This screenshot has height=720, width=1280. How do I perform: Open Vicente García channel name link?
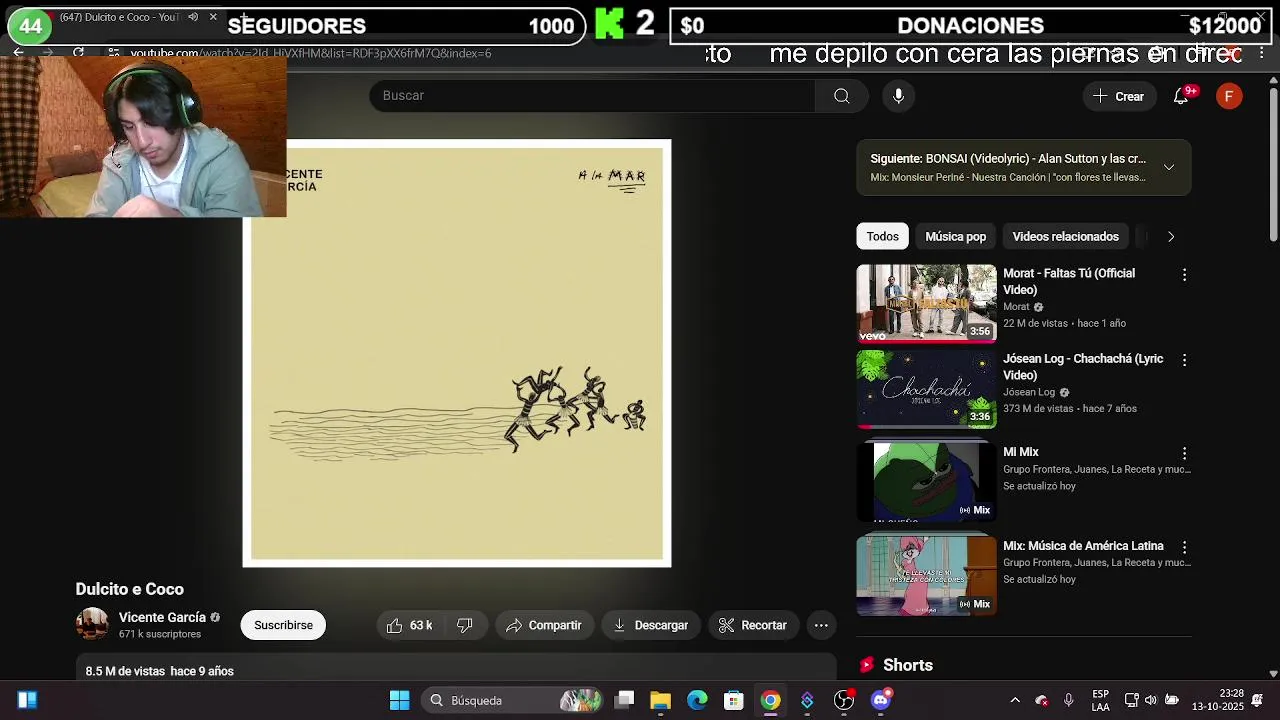click(x=162, y=618)
